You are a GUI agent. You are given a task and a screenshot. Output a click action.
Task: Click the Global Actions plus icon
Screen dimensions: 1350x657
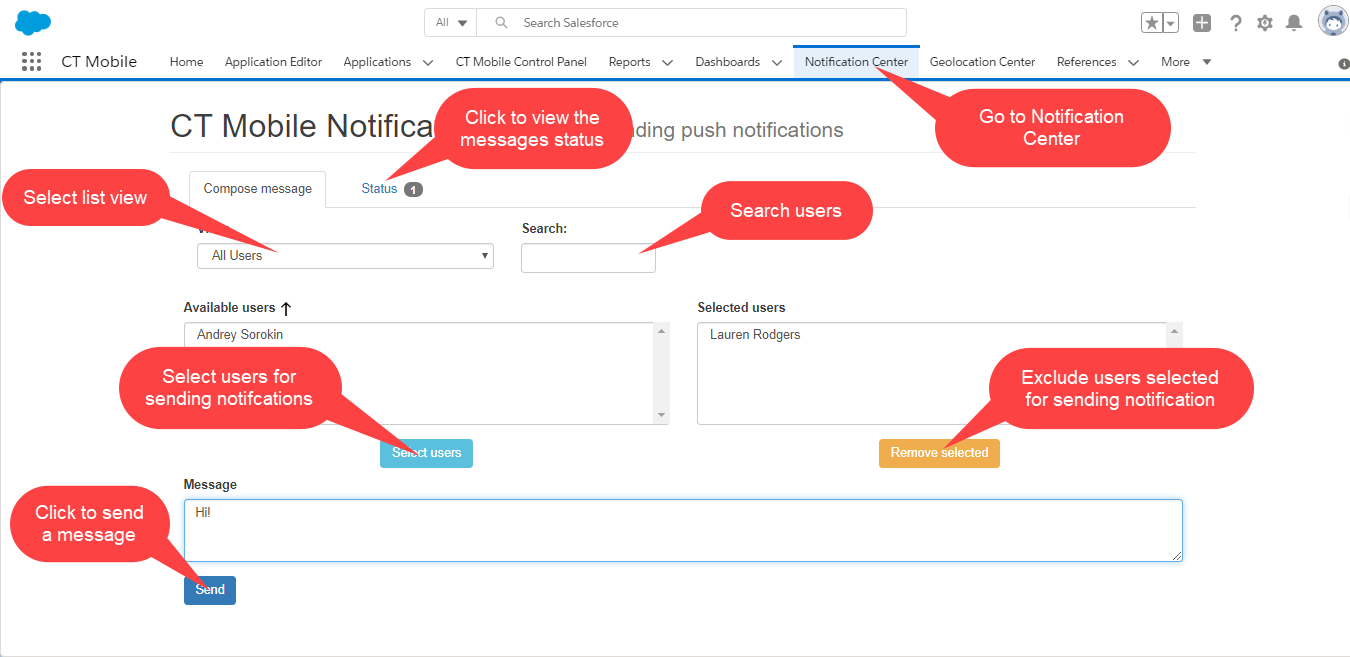(1202, 23)
